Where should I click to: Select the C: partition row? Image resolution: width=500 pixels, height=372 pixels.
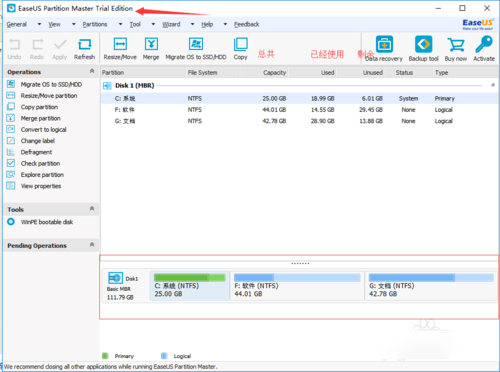pyautogui.click(x=299, y=98)
